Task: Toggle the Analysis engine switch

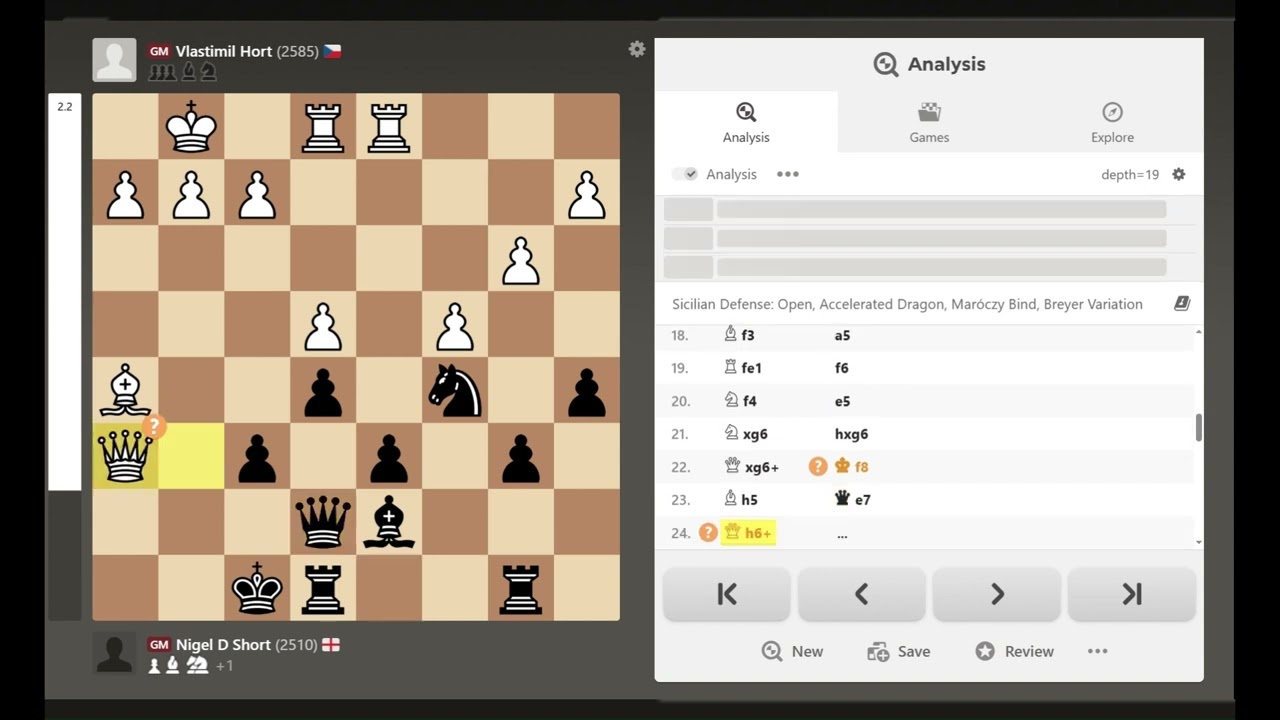Action: [x=685, y=174]
